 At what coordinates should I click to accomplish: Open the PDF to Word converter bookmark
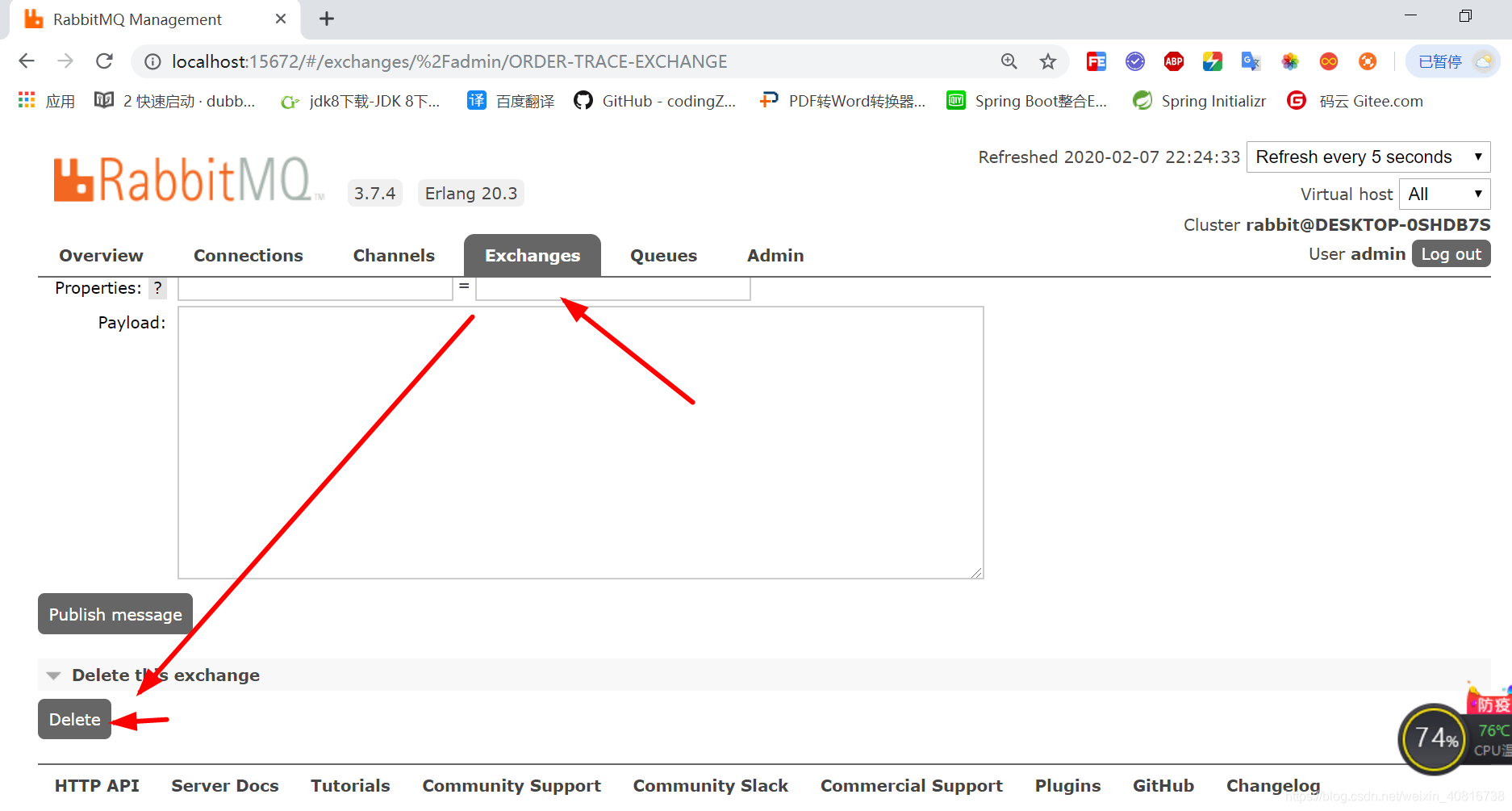(x=842, y=101)
